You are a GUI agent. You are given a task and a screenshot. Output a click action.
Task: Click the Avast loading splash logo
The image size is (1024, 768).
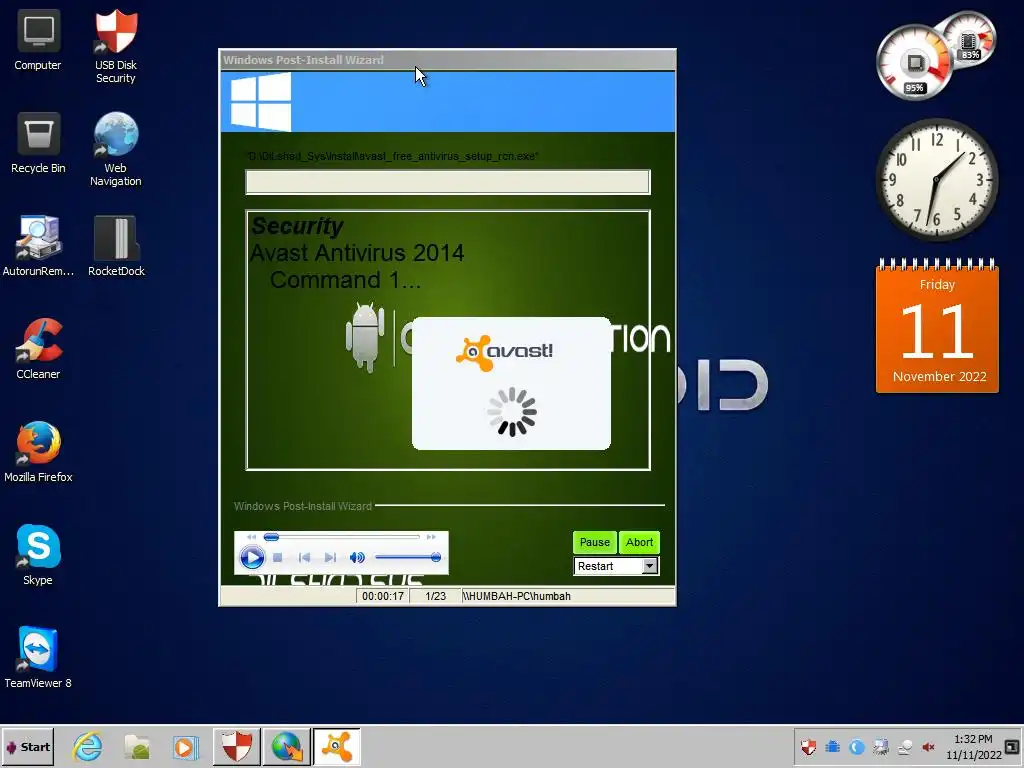pyautogui.click(x=504, y=352)
